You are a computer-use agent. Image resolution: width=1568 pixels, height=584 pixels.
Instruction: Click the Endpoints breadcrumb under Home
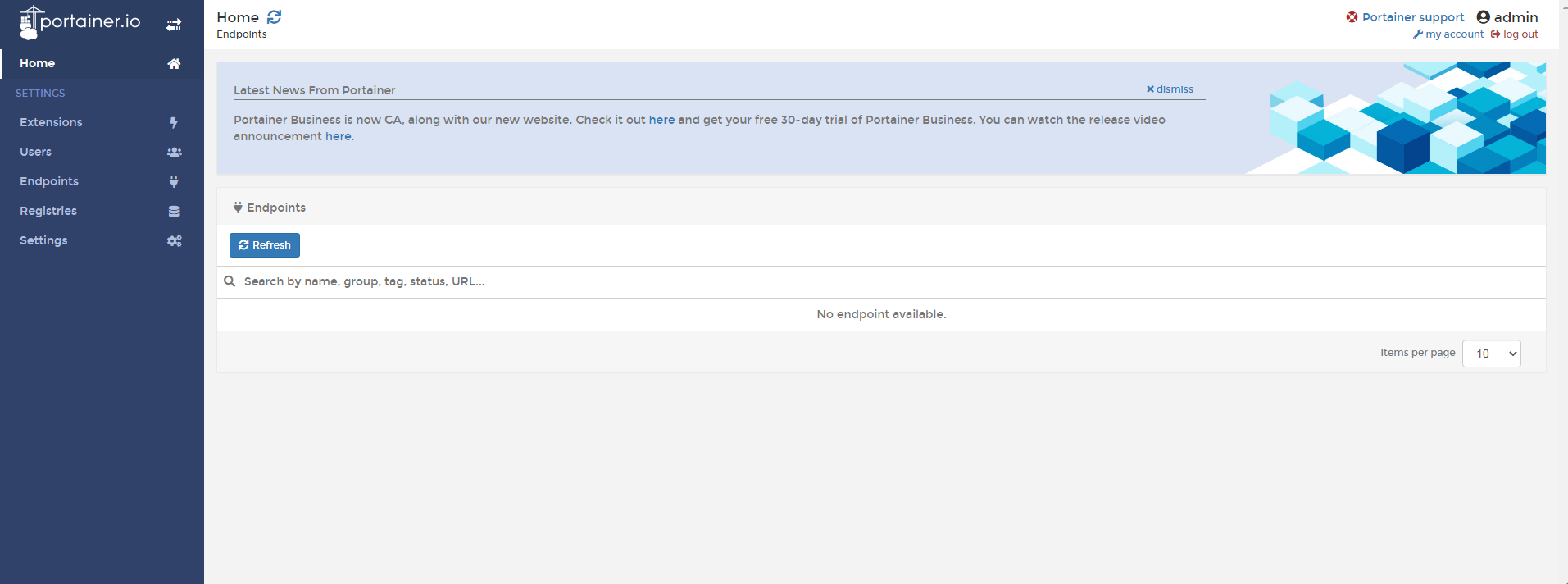pyautogui.click(x=242, y=34)
